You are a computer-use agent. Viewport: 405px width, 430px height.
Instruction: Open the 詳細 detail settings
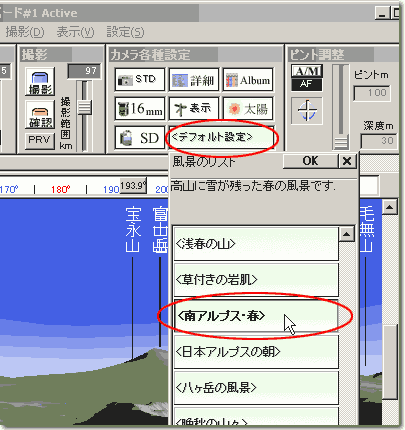pos(194,80)
